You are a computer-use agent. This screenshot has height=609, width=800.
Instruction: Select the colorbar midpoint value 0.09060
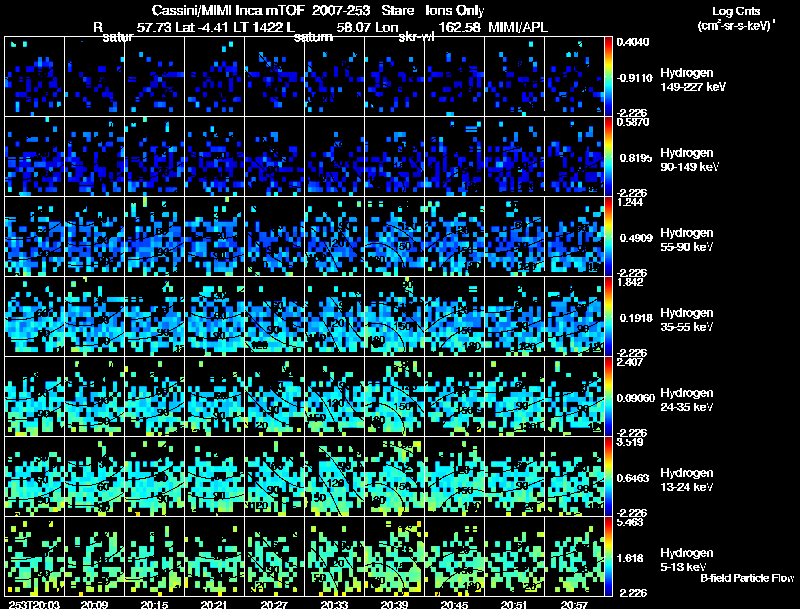pos(636,398)
